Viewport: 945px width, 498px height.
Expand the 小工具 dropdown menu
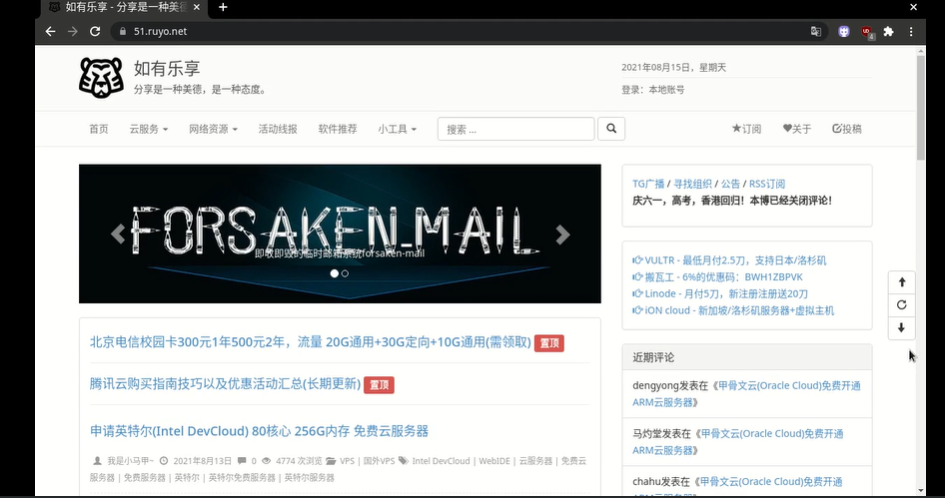click(x=397, y=129)
